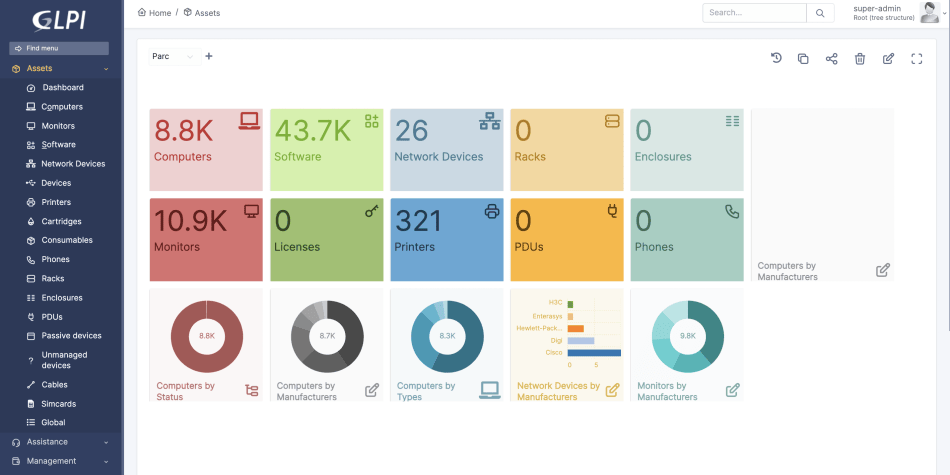Screen dimensions: 950x475
Task: Open Monitors in sidebar menu
Action: pyautogui.click(x=58, y=126)
